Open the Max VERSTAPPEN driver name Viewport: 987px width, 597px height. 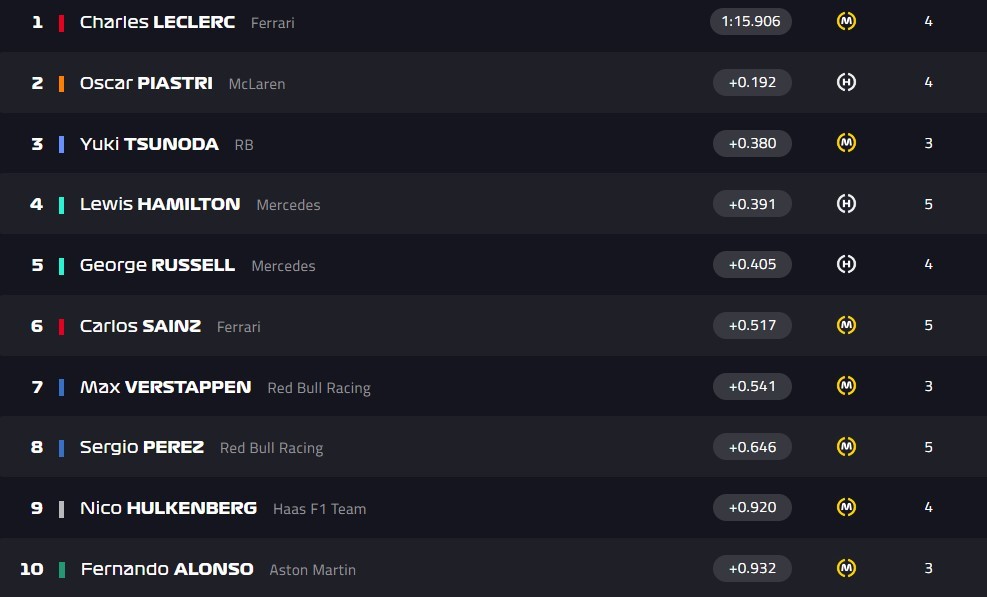coord(165,387)
